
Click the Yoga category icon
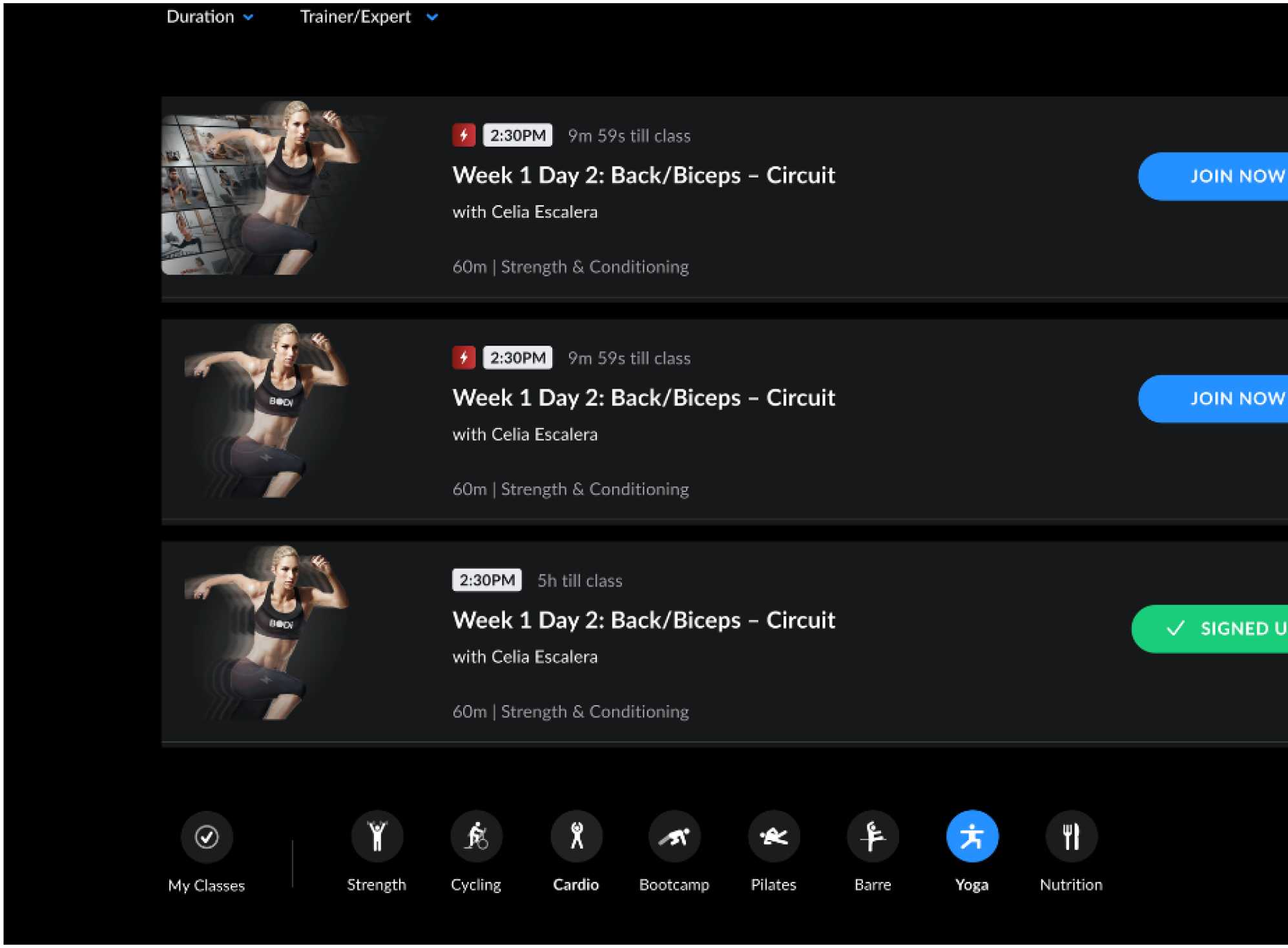[971, 836]
